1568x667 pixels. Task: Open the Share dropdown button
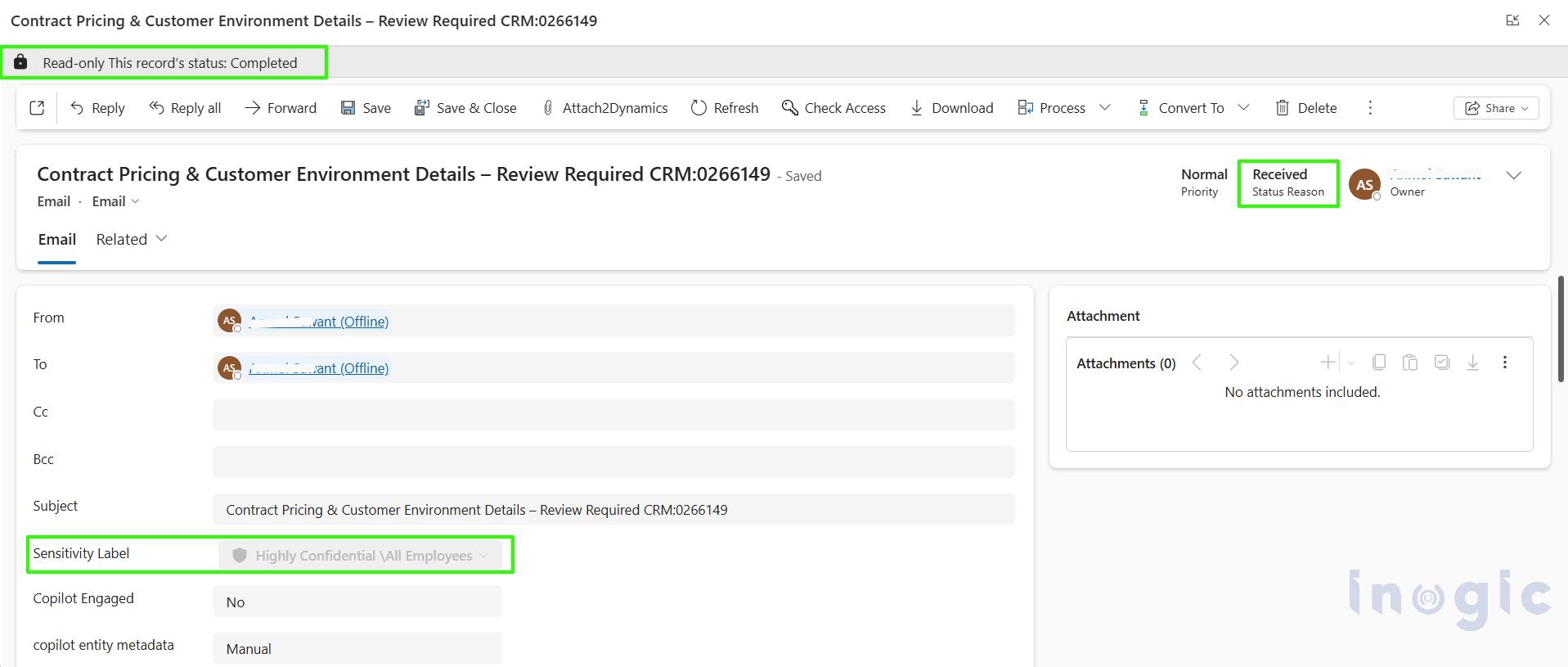(x=1496, y=108)
